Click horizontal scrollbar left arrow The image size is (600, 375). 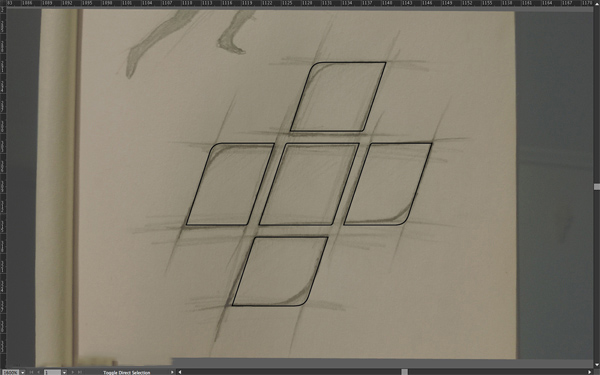click(180, 372)
